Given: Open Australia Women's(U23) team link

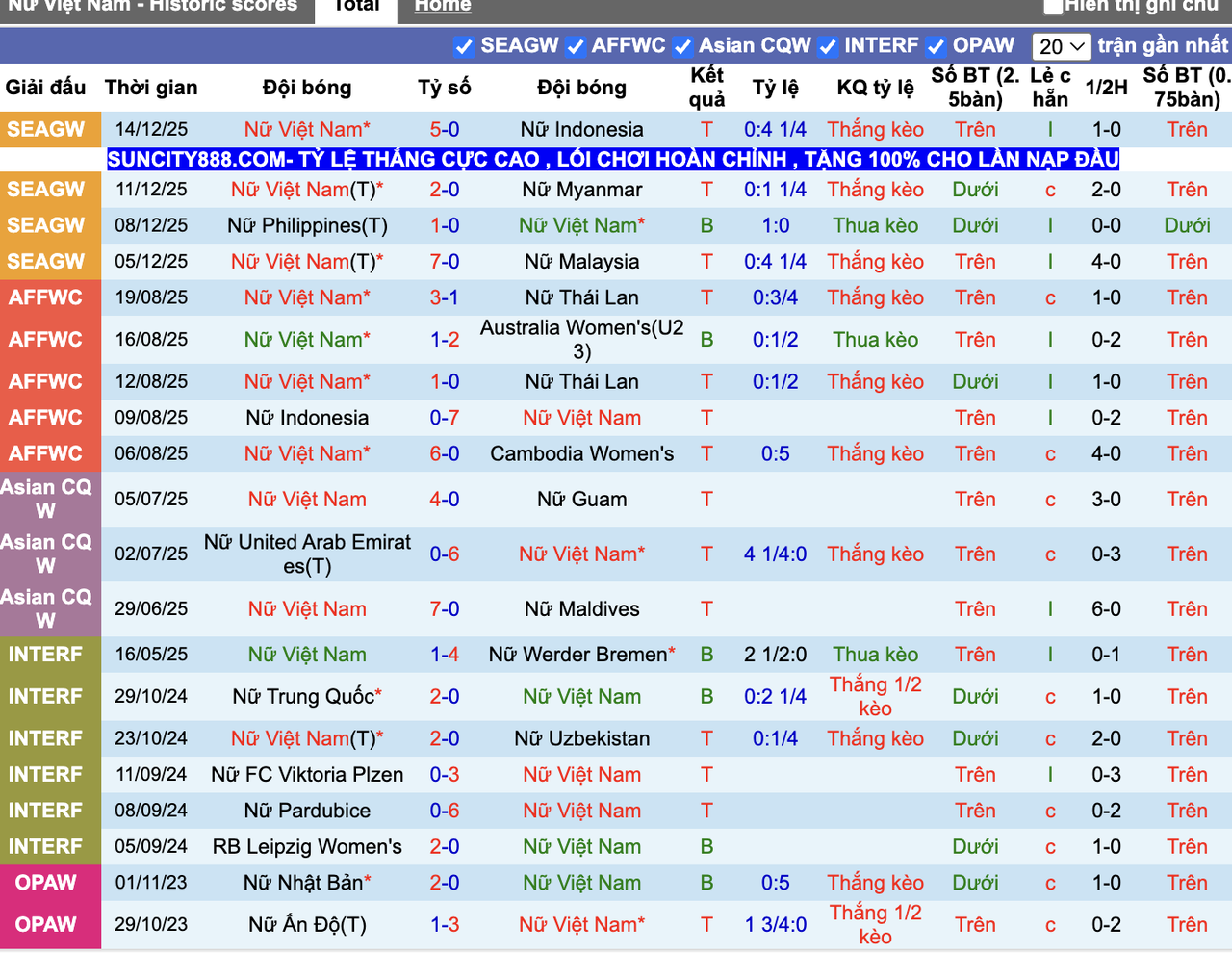Looking at the screenshot, I should (x=582, y=340).
